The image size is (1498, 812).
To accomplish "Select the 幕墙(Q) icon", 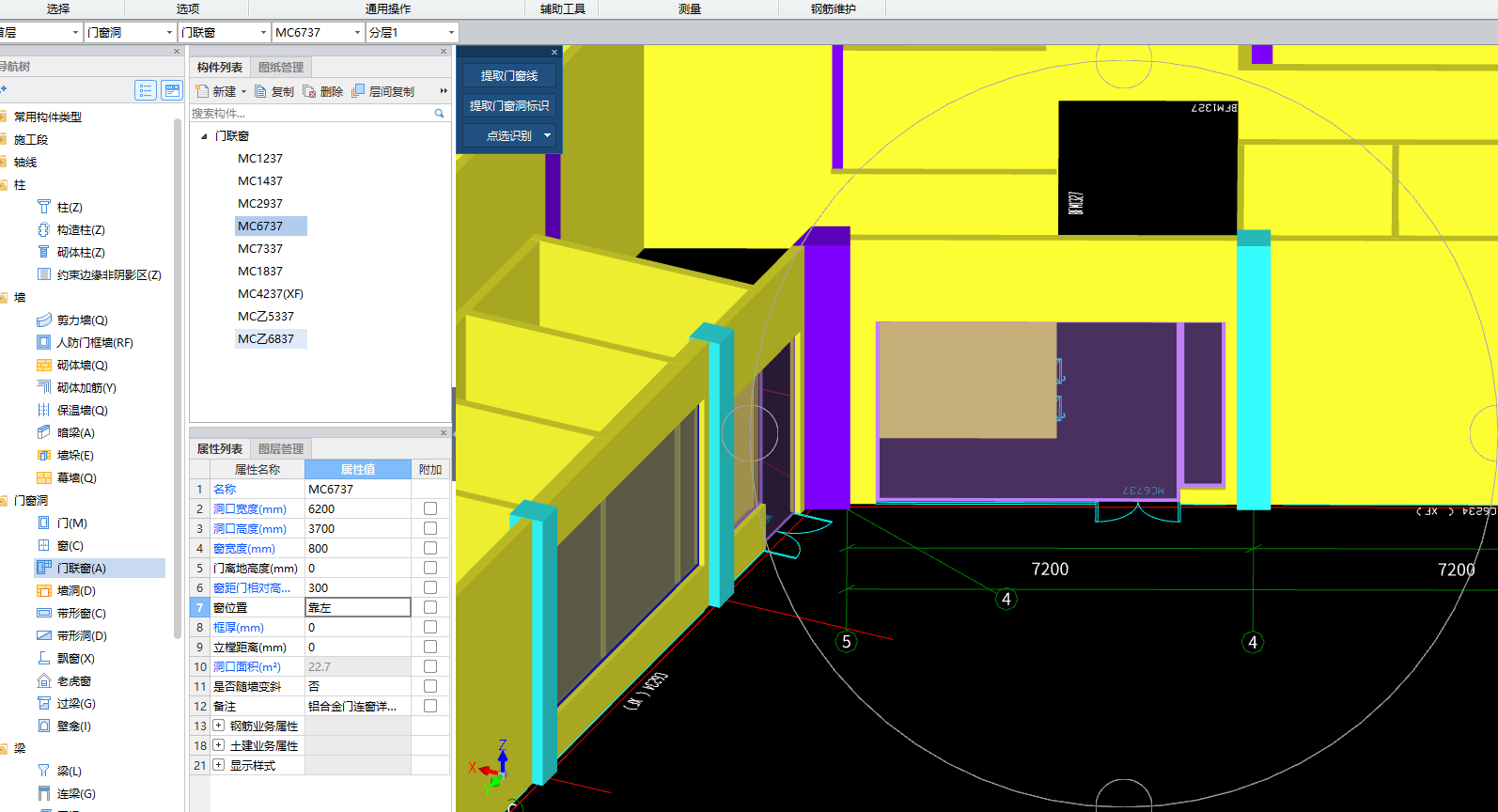I will (x=43, y=477).
